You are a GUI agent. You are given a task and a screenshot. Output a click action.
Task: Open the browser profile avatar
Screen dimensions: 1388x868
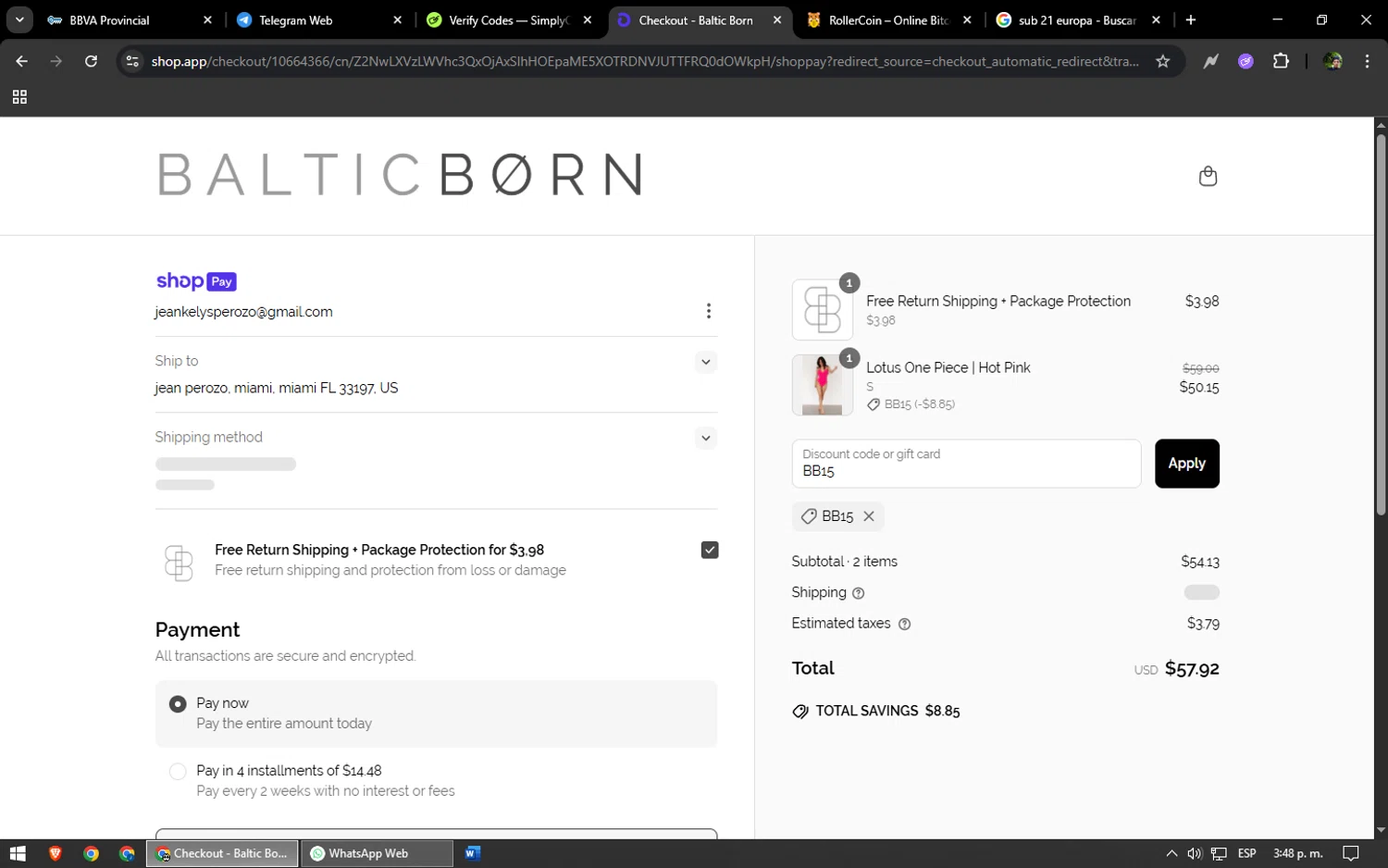coord(1332,61)
